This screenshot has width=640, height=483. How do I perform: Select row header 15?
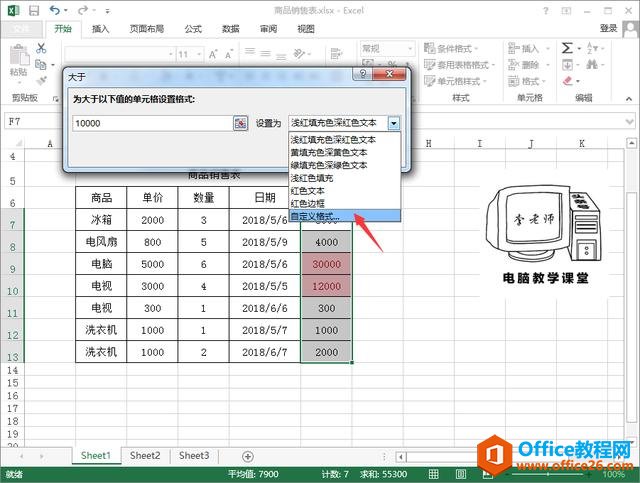tap(13, 383)
